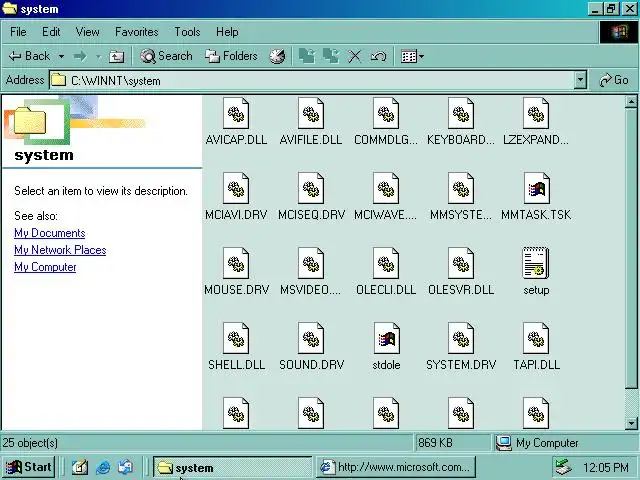Select the MCISEQ.DRV file icon

[311, 188]
